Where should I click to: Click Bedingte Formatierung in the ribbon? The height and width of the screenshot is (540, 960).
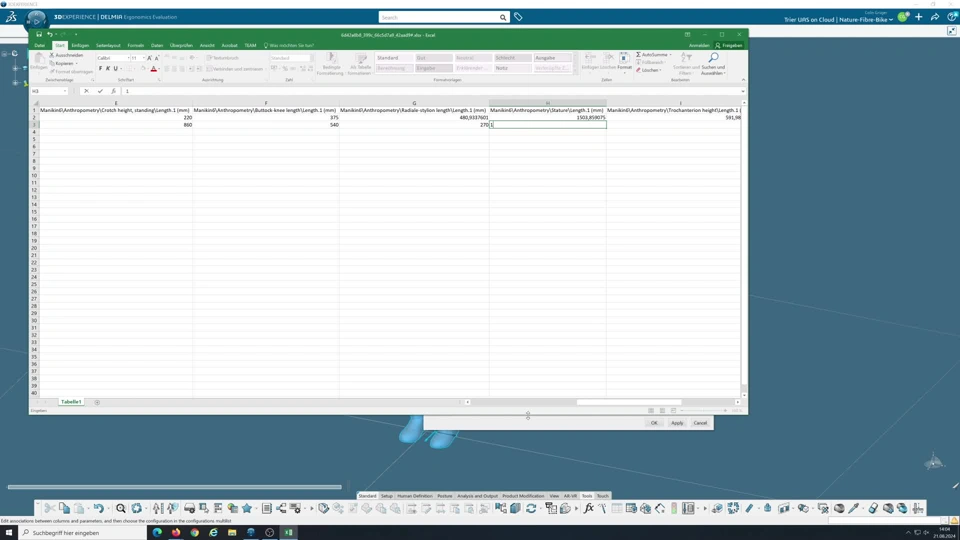pyautogui.click(x=331, y=62)
